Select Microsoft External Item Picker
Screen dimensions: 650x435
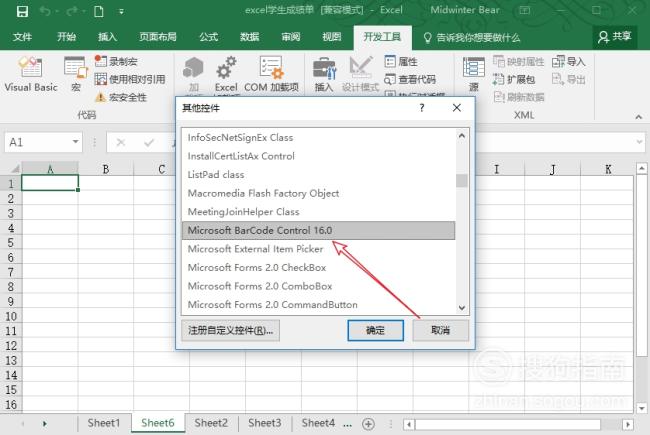[318, 249]
